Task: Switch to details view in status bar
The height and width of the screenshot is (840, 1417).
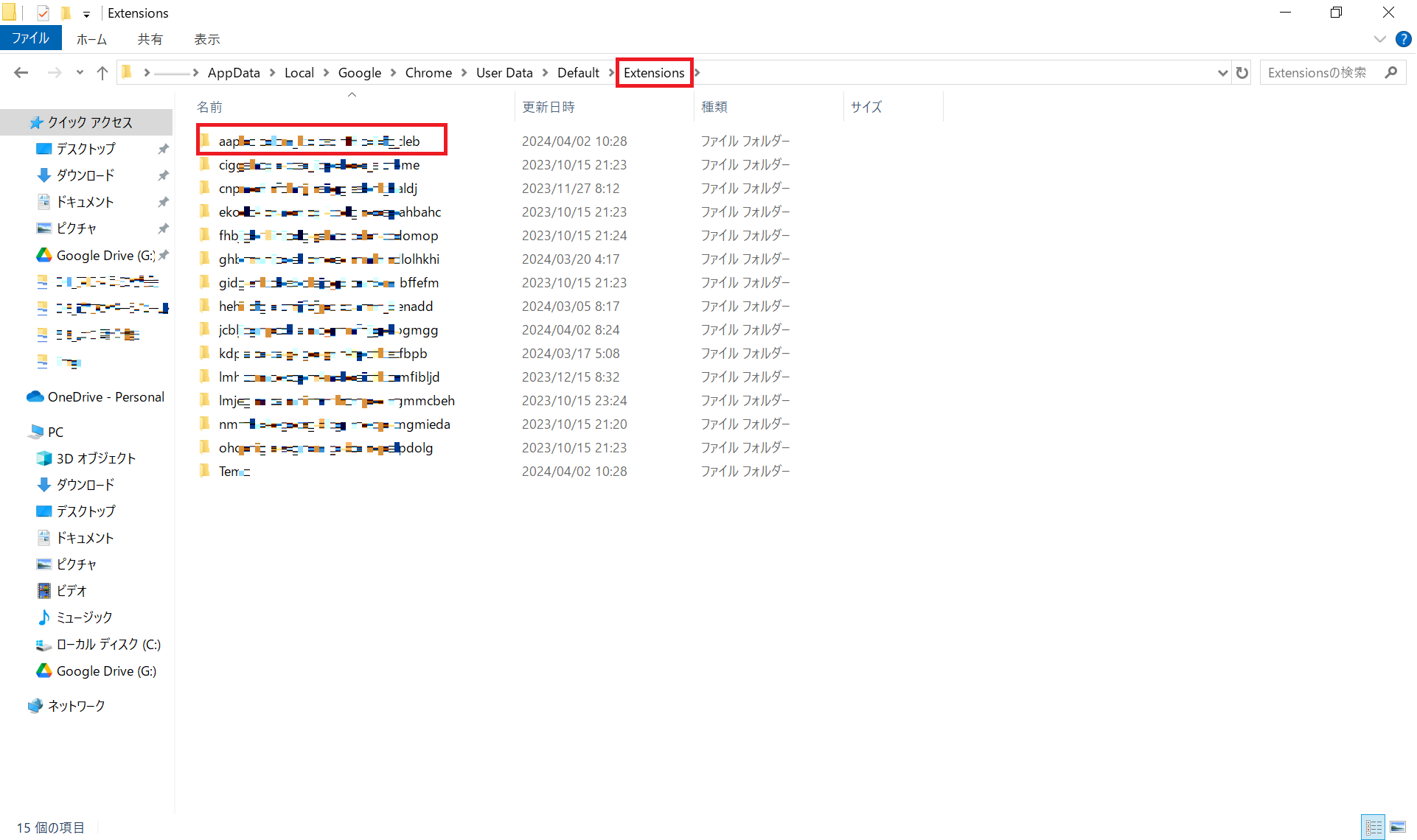Action: (x=1374, y=827)
